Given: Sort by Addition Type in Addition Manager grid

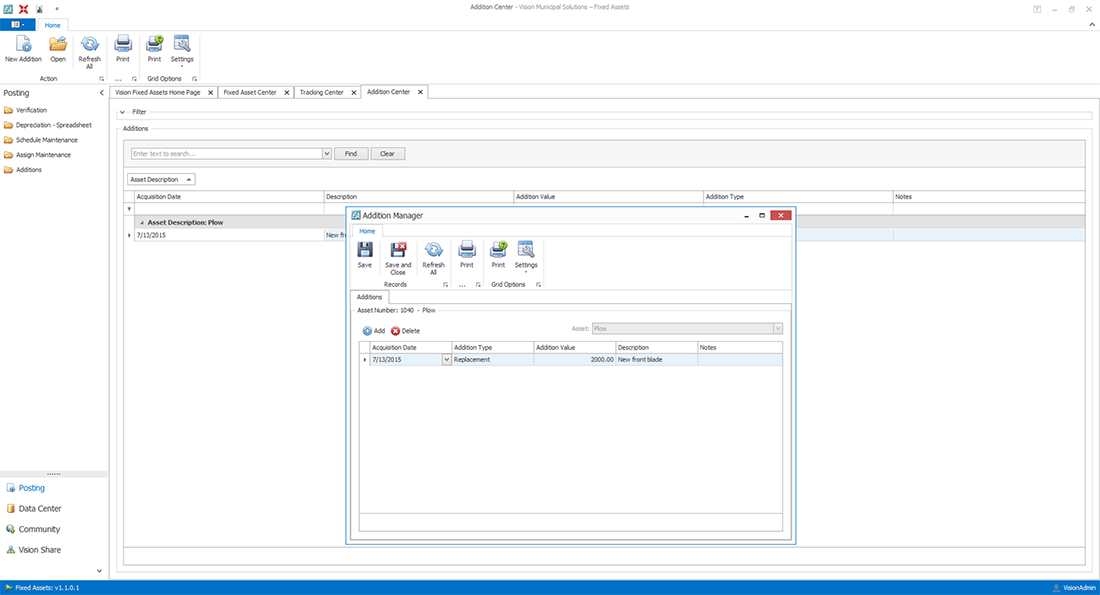Looking at the screenshot, I should [492, 347].
